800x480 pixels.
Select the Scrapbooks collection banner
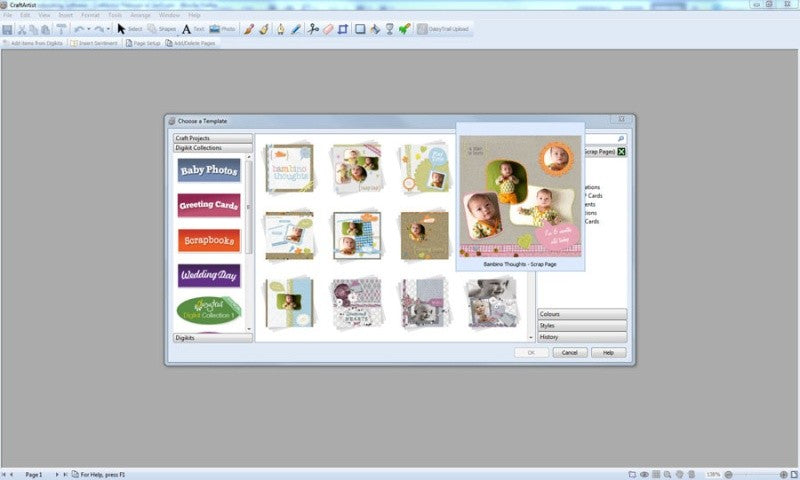pyautogui.click(x=209, y=240)
